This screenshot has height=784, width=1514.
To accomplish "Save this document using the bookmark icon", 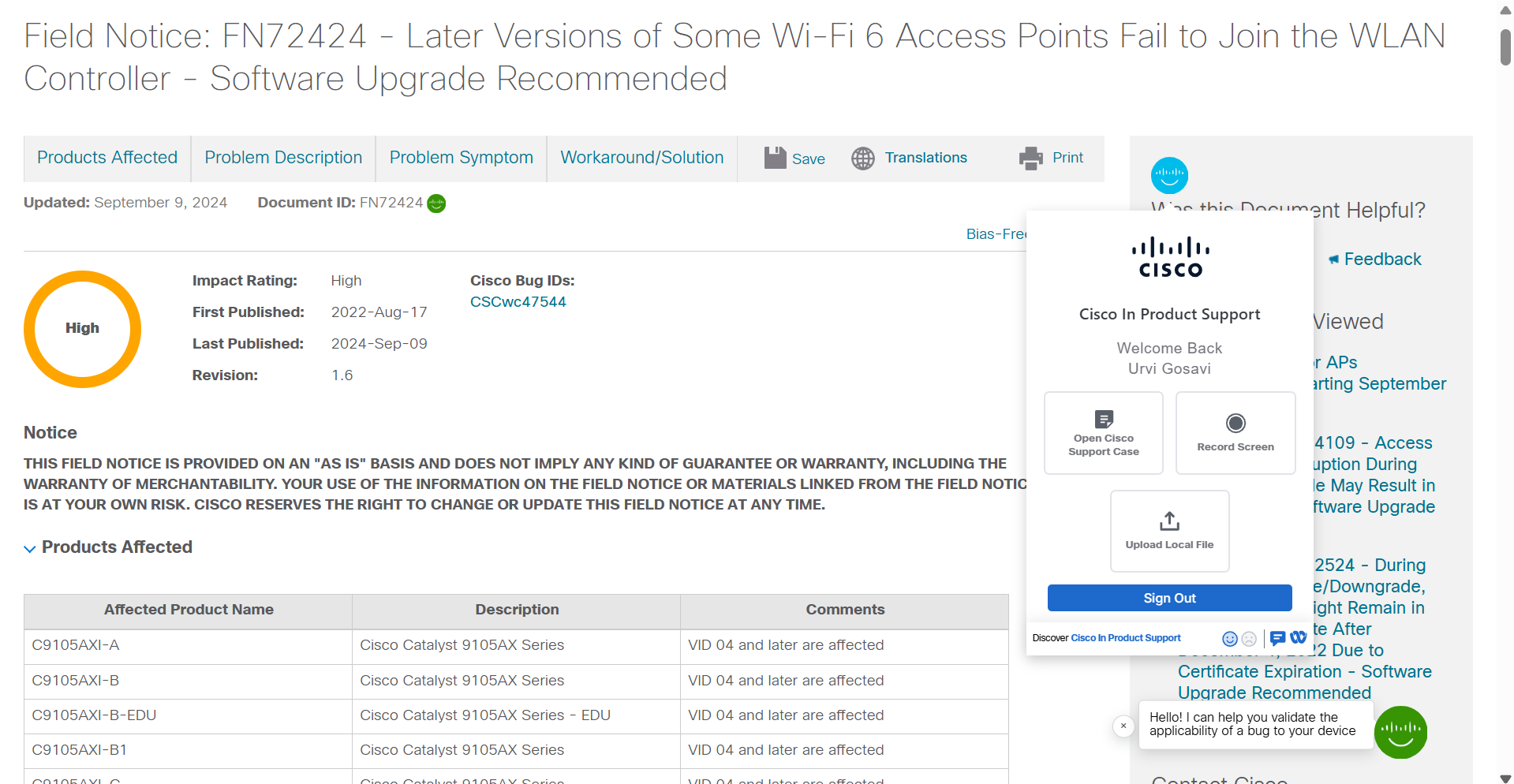I will [777, 158].
